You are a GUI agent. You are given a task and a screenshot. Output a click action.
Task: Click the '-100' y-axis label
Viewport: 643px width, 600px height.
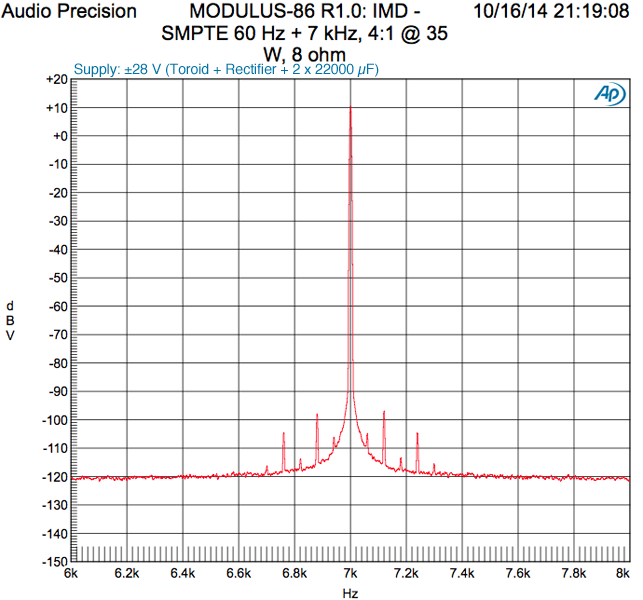(x=55, y=420)
